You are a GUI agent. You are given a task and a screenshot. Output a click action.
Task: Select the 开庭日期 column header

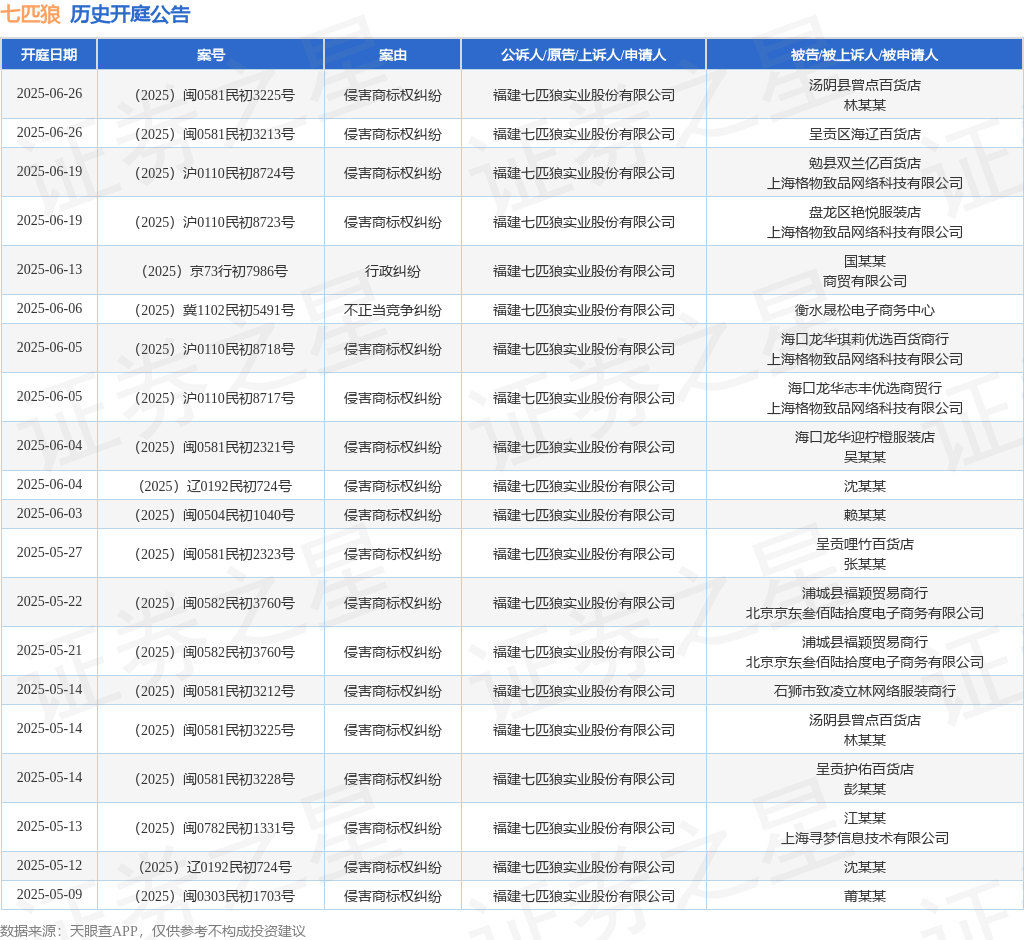tap(49, 55)
